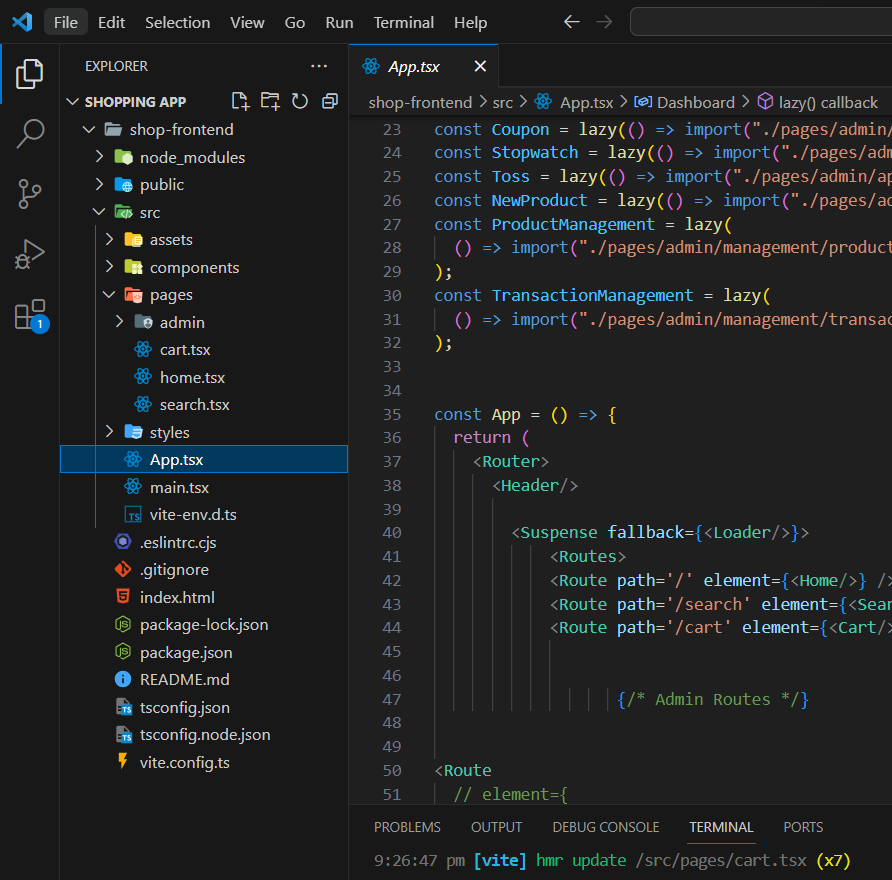
Task: Open the Help menu
Action: (x=470, y=22)
